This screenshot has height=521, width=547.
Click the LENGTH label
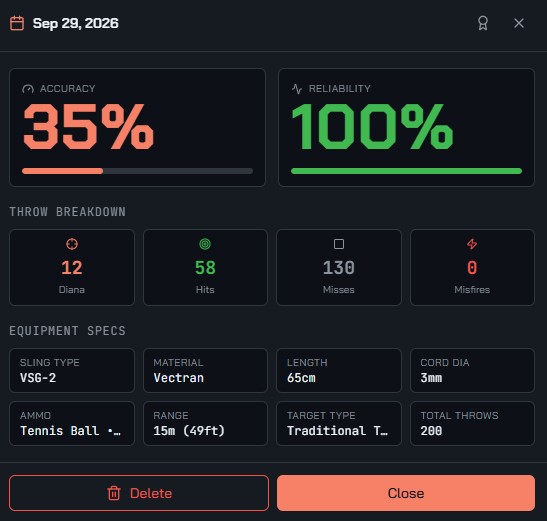pos(307,363)
